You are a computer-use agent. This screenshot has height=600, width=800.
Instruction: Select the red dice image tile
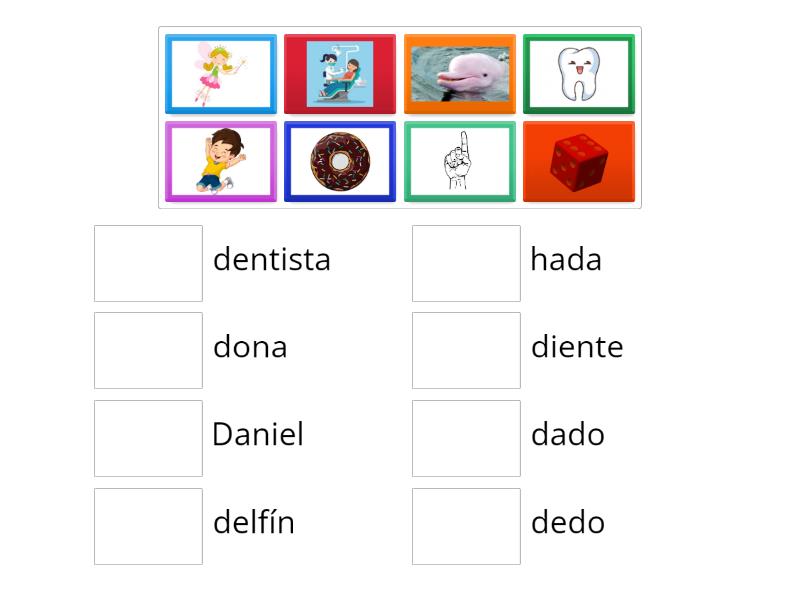click(578, 162)
